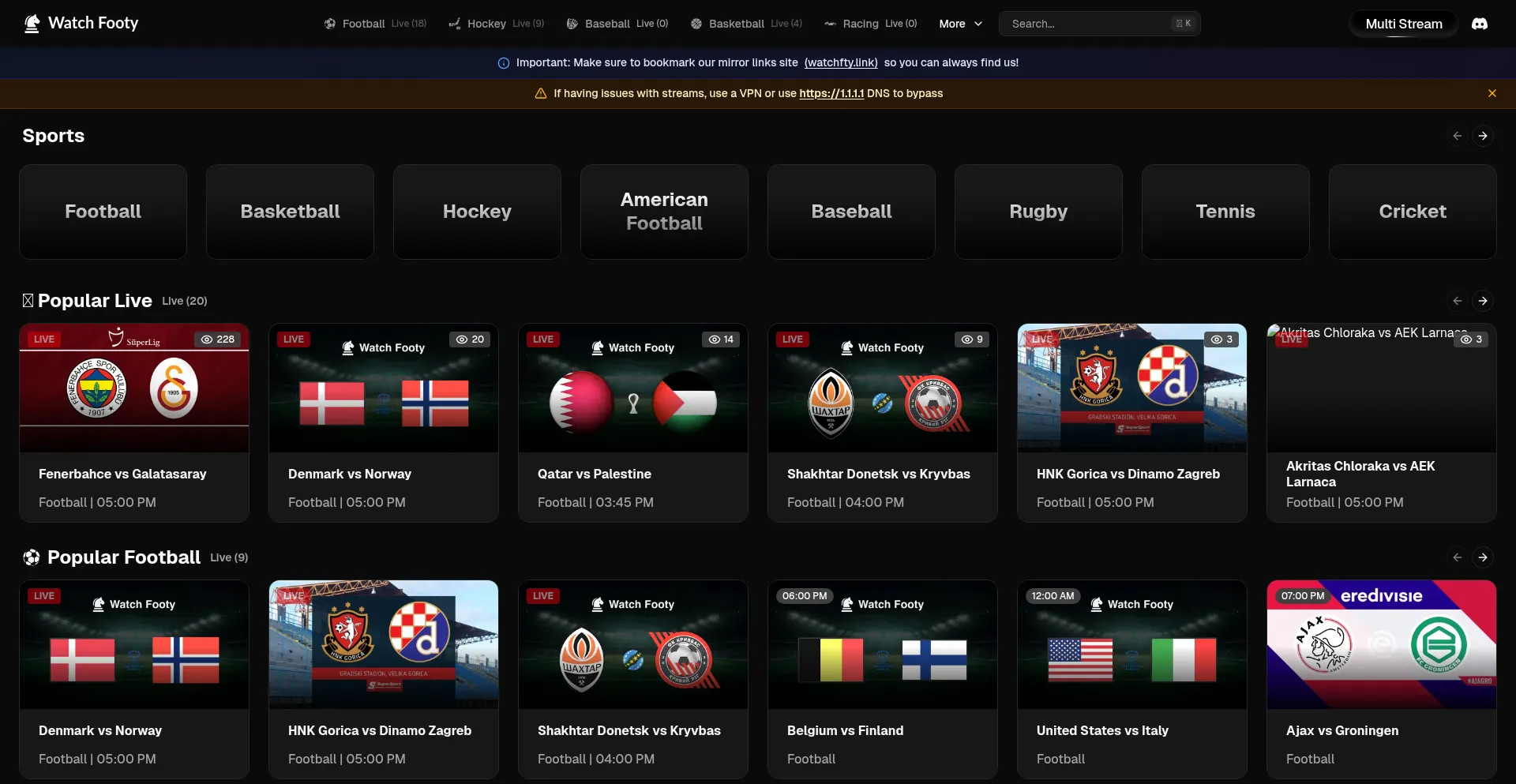Go to next Sports carousel arrow
The image size is (1516, 784).
click(1483, 136)
